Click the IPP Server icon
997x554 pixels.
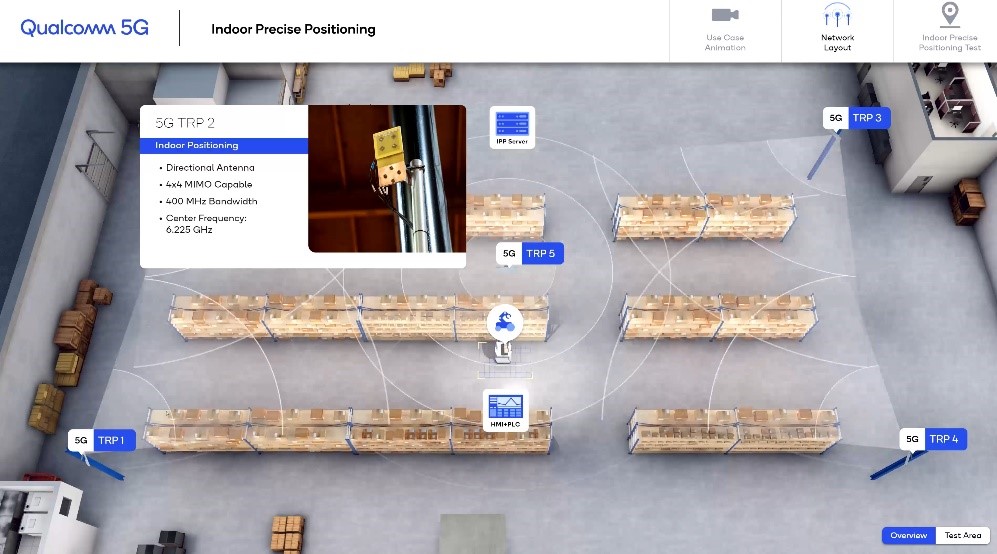click(x=511, y=126)
